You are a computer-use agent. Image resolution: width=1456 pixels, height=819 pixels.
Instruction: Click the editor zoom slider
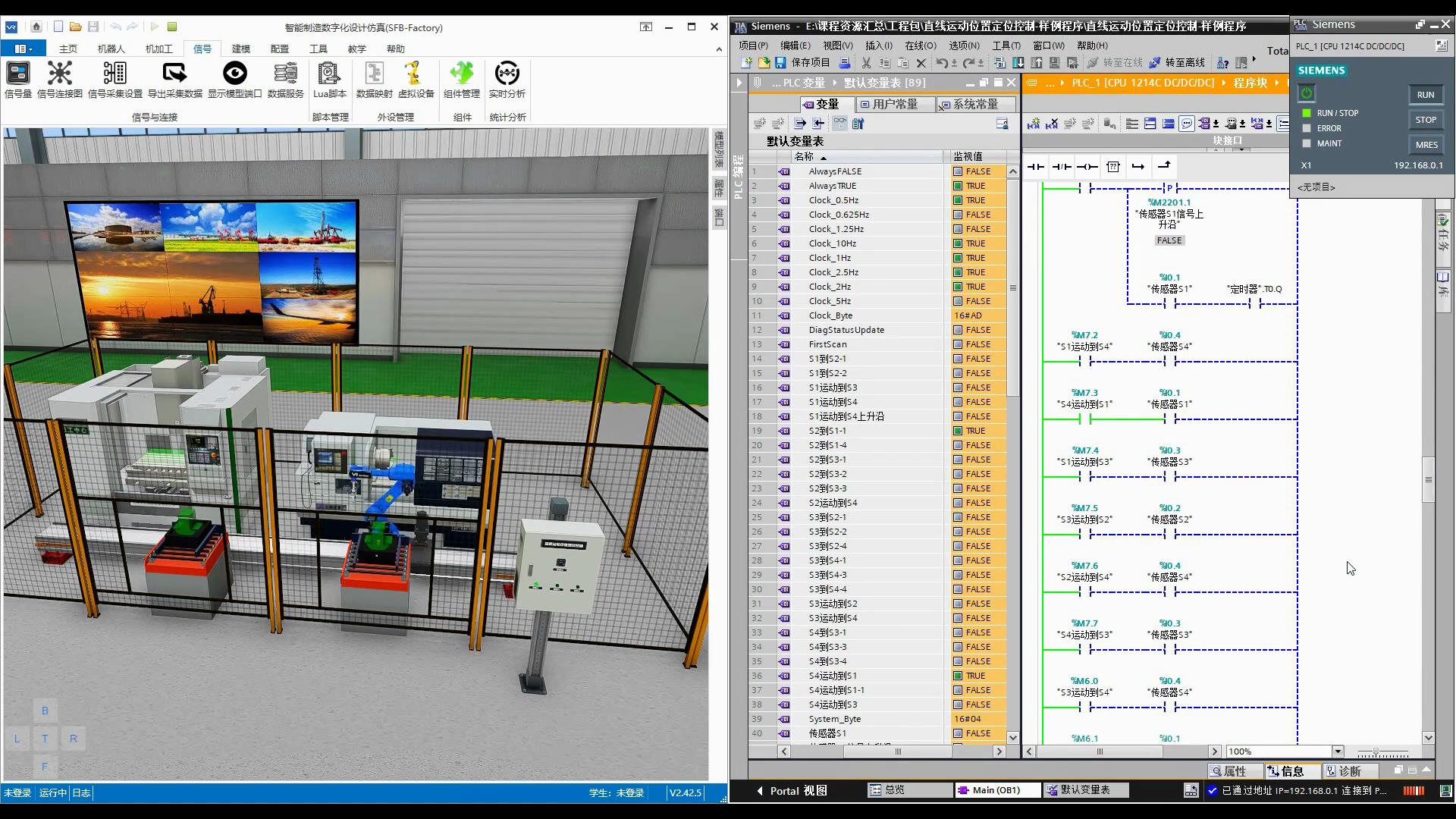click(1376, 752)
